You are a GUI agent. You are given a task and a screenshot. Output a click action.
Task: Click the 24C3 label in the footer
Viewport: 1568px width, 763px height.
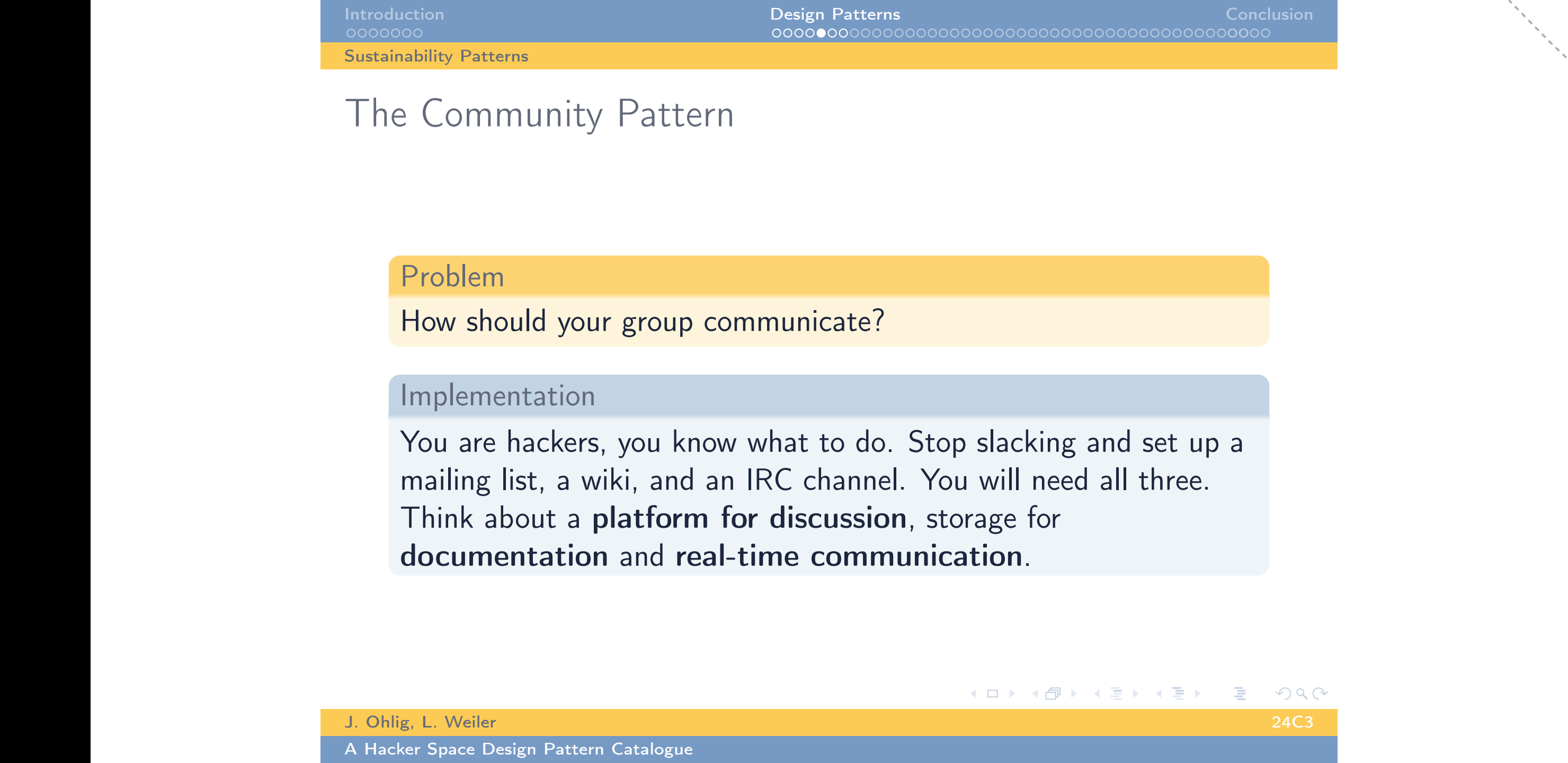[x=1291, y=722]
